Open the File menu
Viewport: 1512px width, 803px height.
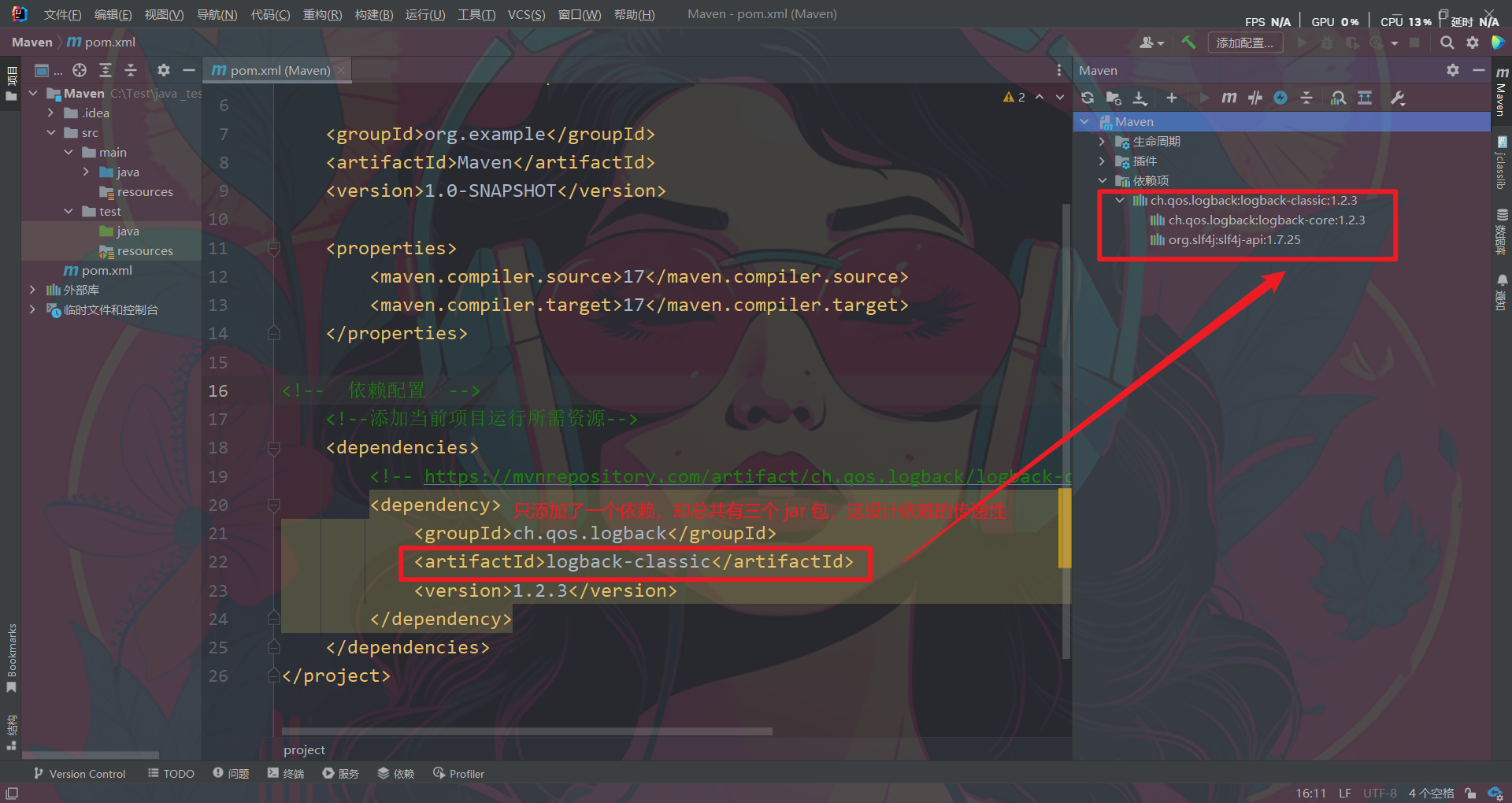point(62,14)
